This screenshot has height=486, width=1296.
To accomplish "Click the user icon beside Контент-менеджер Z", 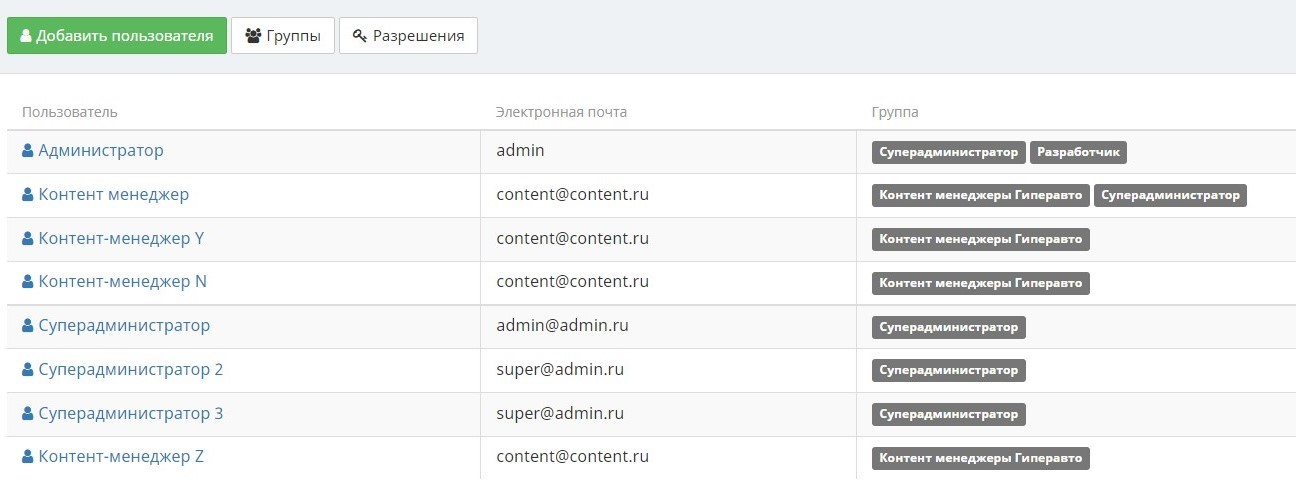I will click(28, 457).
